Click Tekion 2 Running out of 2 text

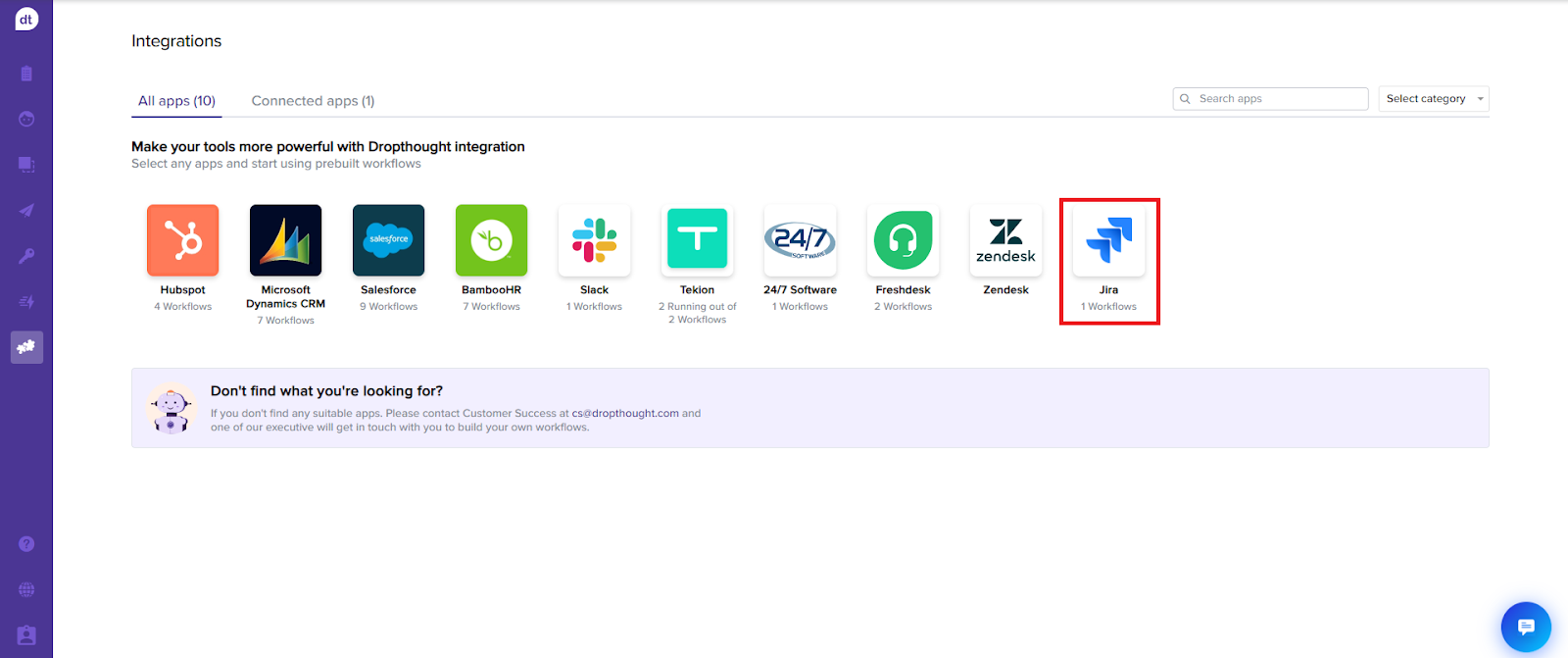tap(698, 313)
